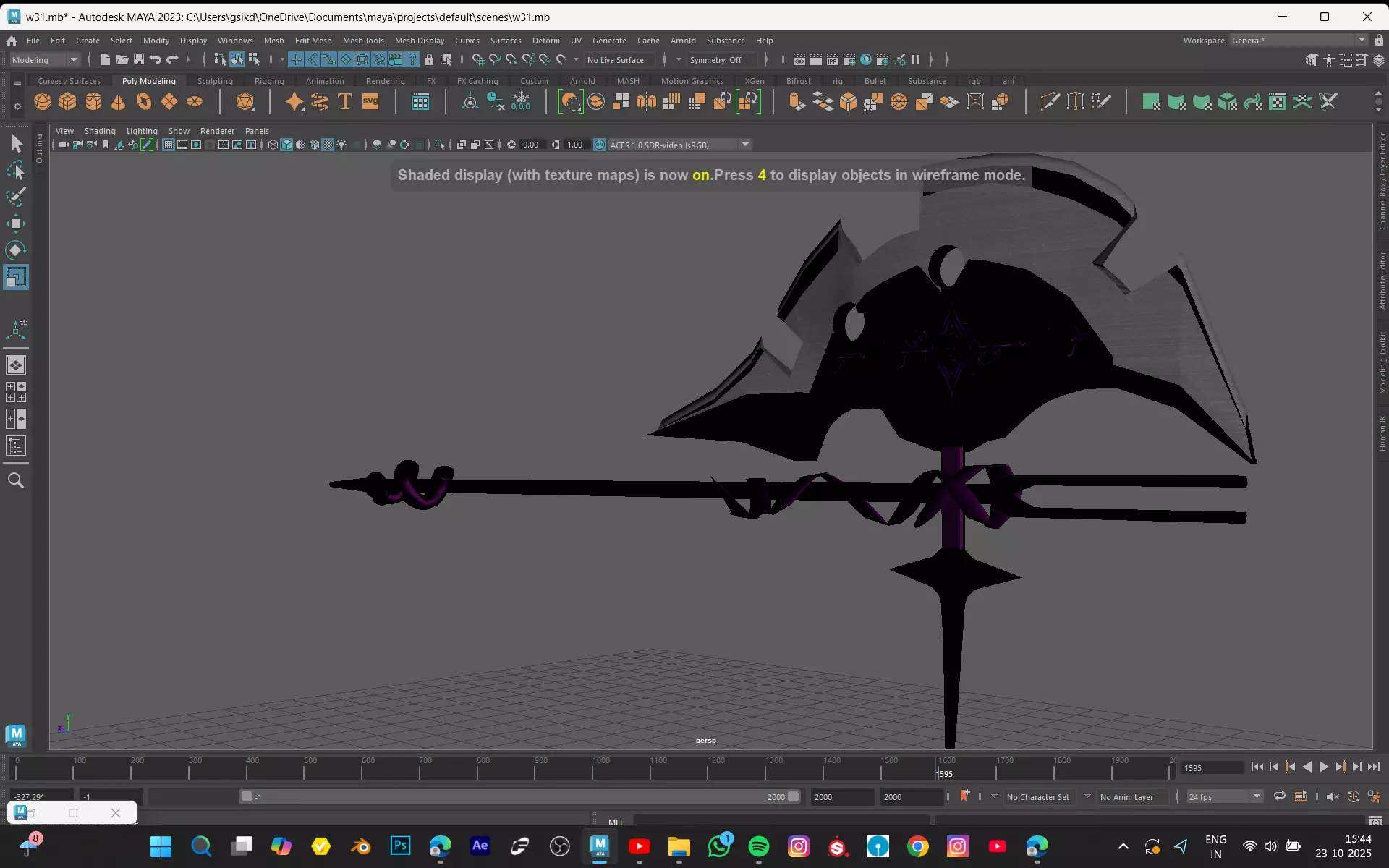1389x868 pixels.
Task: Toggle timeline audio mute speaker
Action: (1333, 796)
